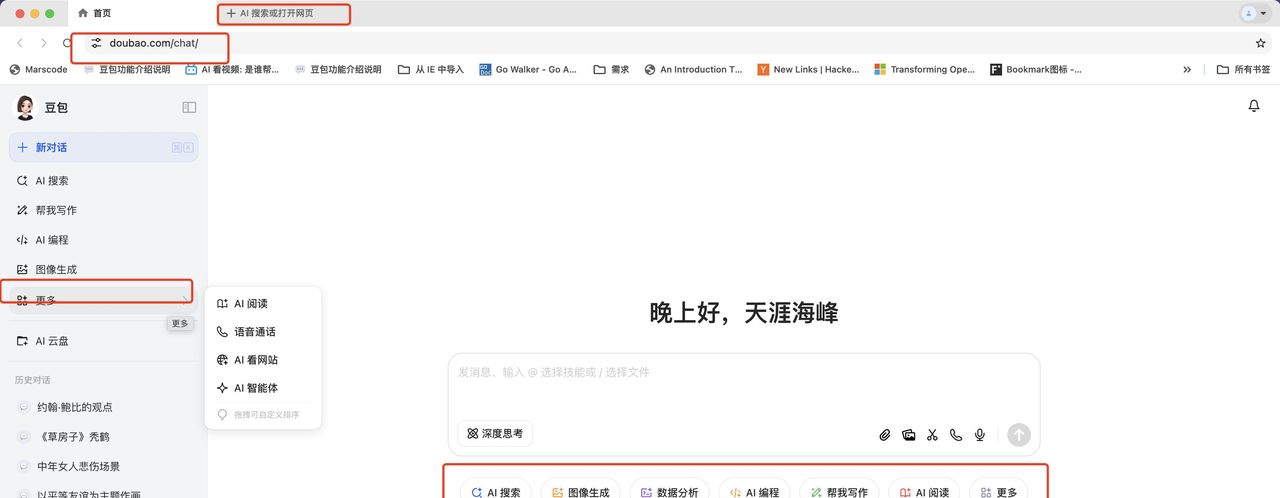Image resolution: width=1280 pixels, height=498 pixels.
Task: Open the 需求 bookmark folder
Action: [611, 70]
